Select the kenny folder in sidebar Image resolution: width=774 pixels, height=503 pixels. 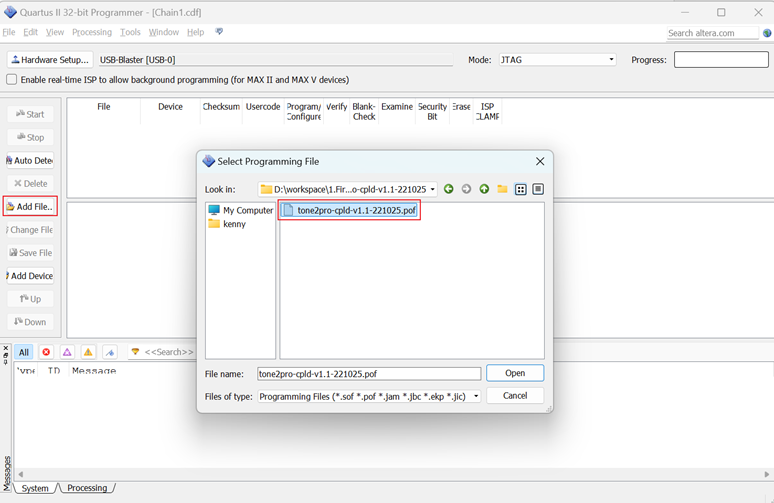tap(227, 224)
